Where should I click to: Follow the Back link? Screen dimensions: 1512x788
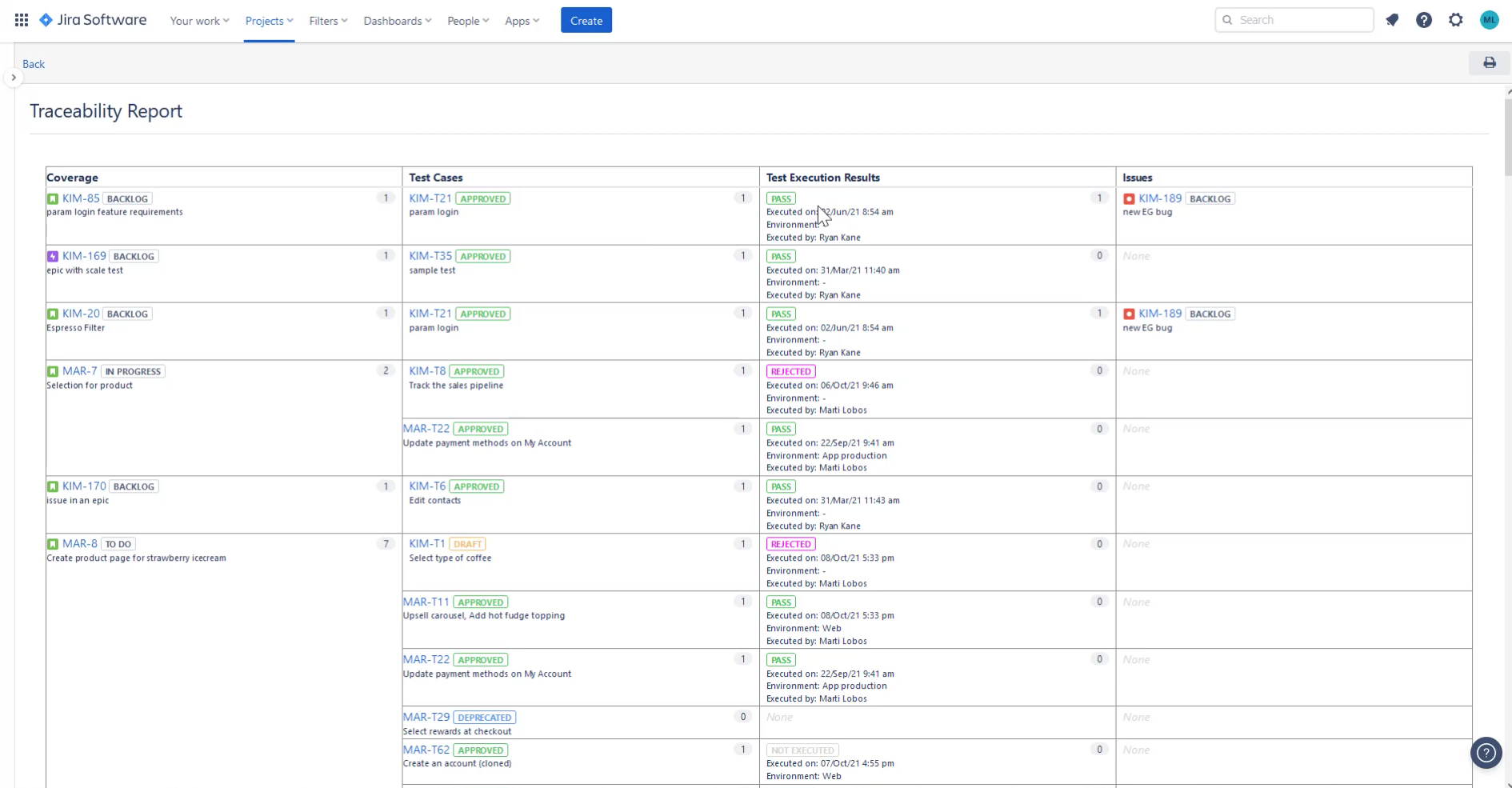pos(33,63)
